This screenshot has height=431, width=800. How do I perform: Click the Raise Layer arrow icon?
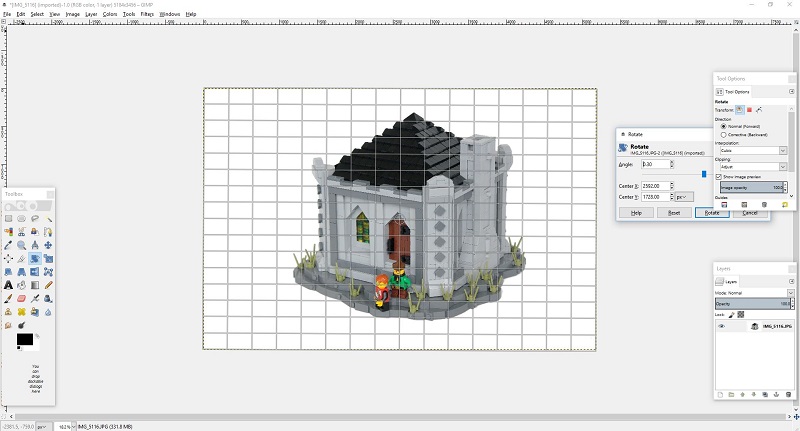pos(742,395)
